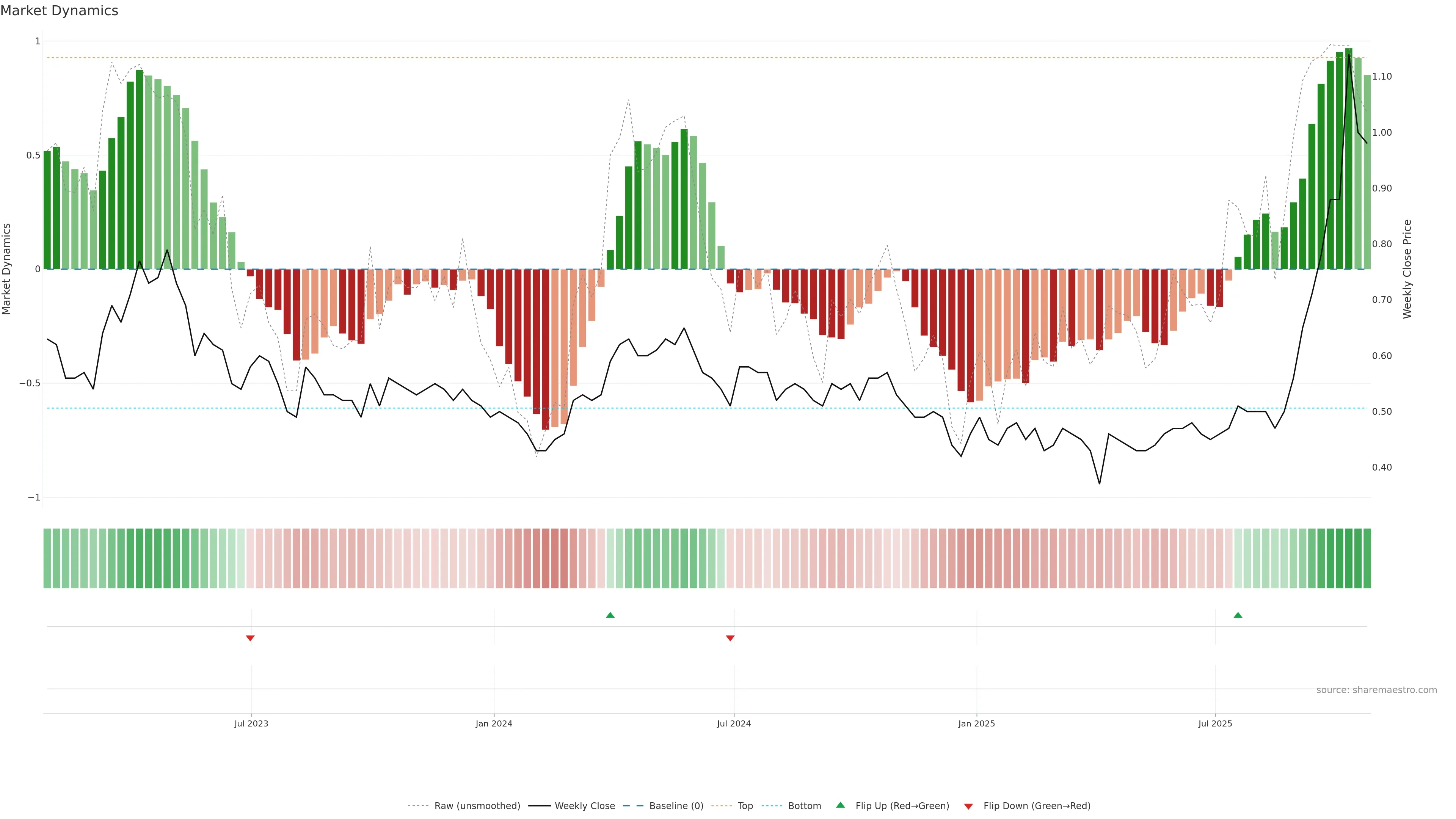Click the Flip Up legend triangle icon
This screenshot has height=819, width=1456.
[841, 805]
